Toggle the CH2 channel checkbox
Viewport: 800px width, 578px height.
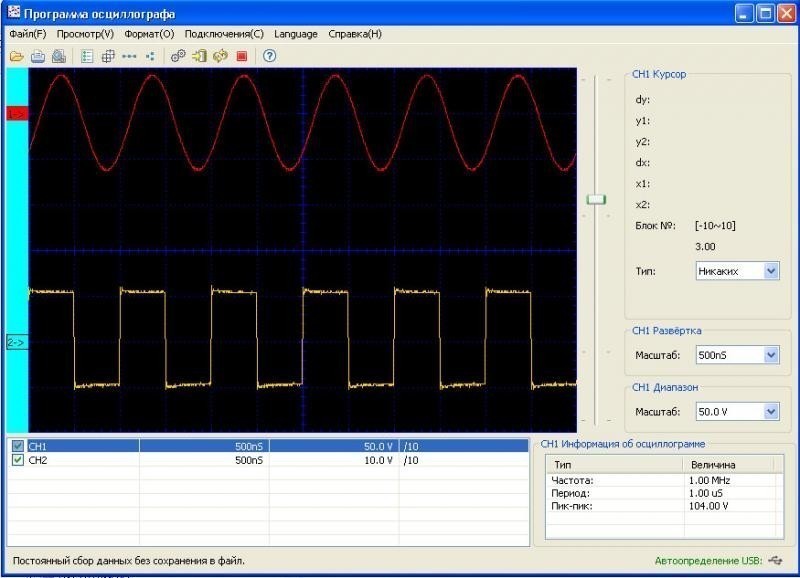tap(17, 460)
